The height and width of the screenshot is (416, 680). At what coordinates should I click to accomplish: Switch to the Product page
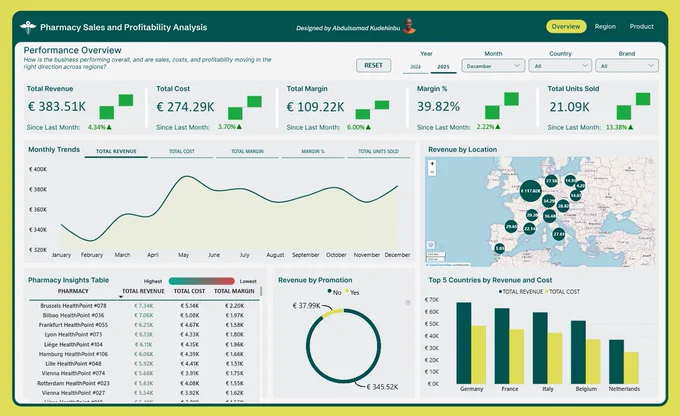click(x=641, y=26)
